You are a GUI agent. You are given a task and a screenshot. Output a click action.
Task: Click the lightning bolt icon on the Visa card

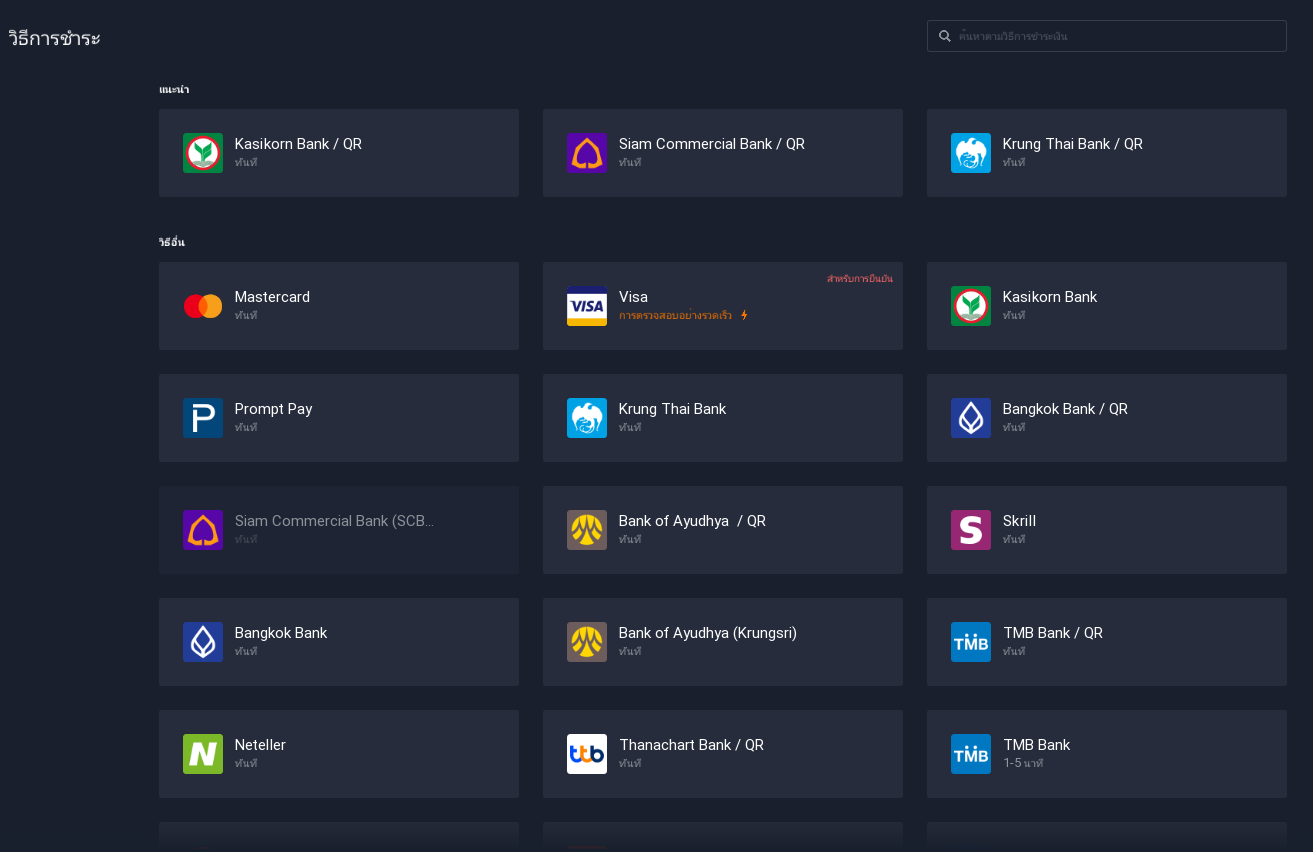coord(744,316)
